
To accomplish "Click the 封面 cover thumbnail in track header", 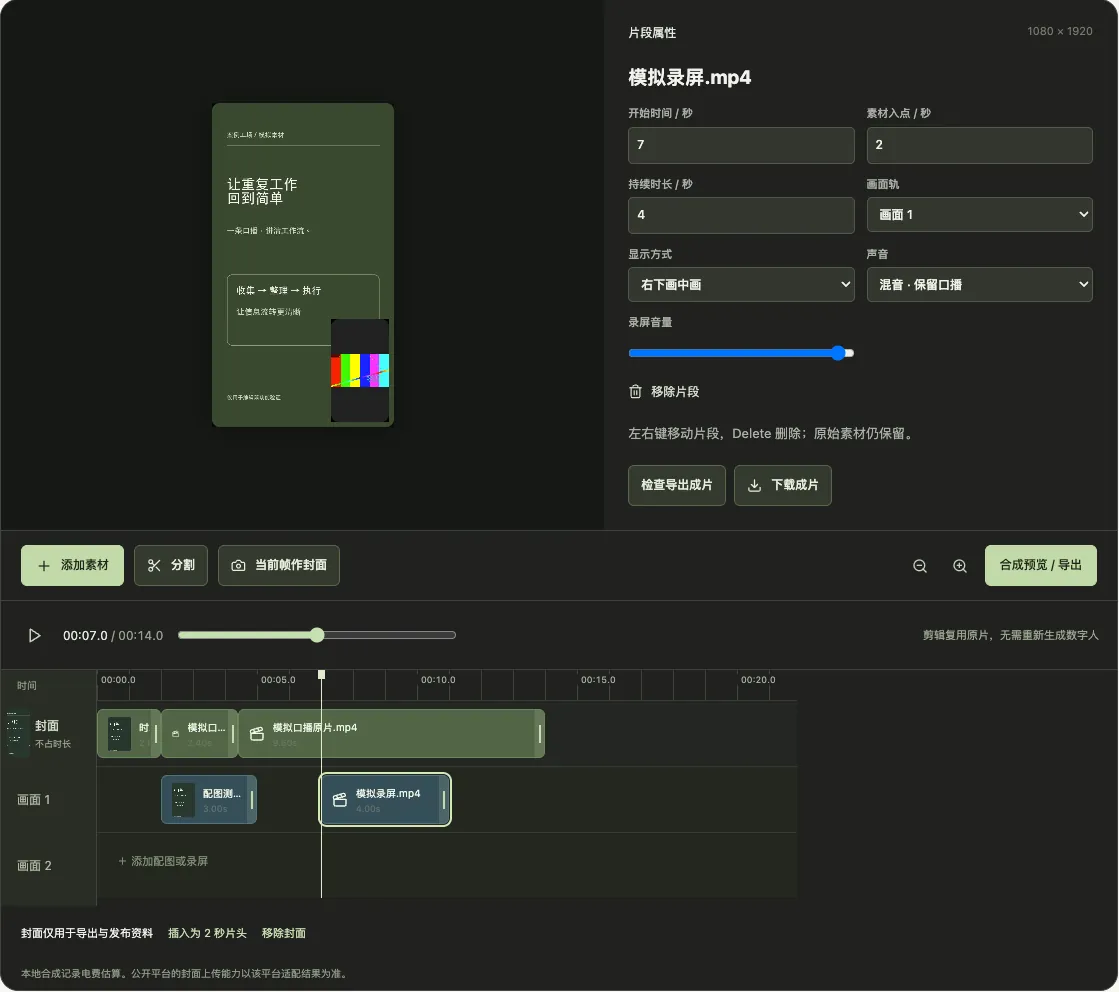I will point(16,733).
